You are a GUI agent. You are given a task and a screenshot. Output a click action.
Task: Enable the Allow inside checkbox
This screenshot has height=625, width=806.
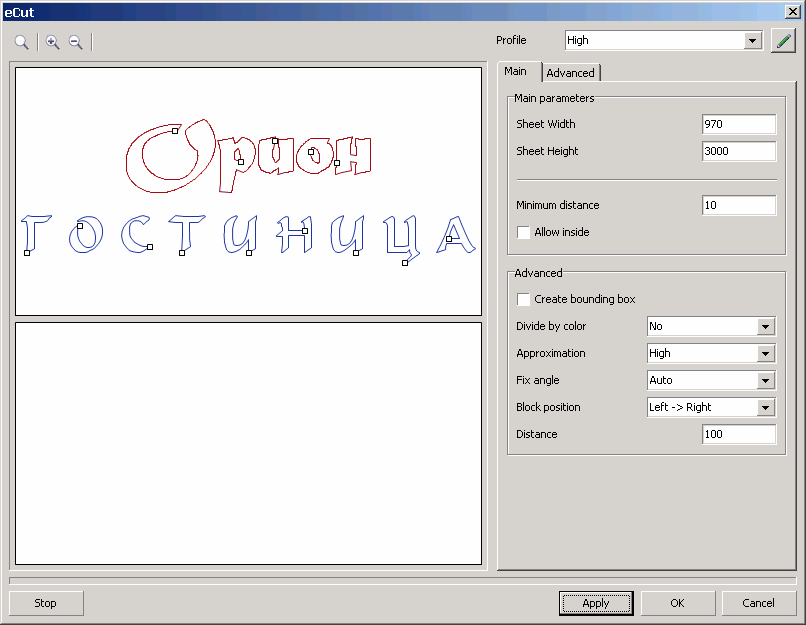point(523,232)
